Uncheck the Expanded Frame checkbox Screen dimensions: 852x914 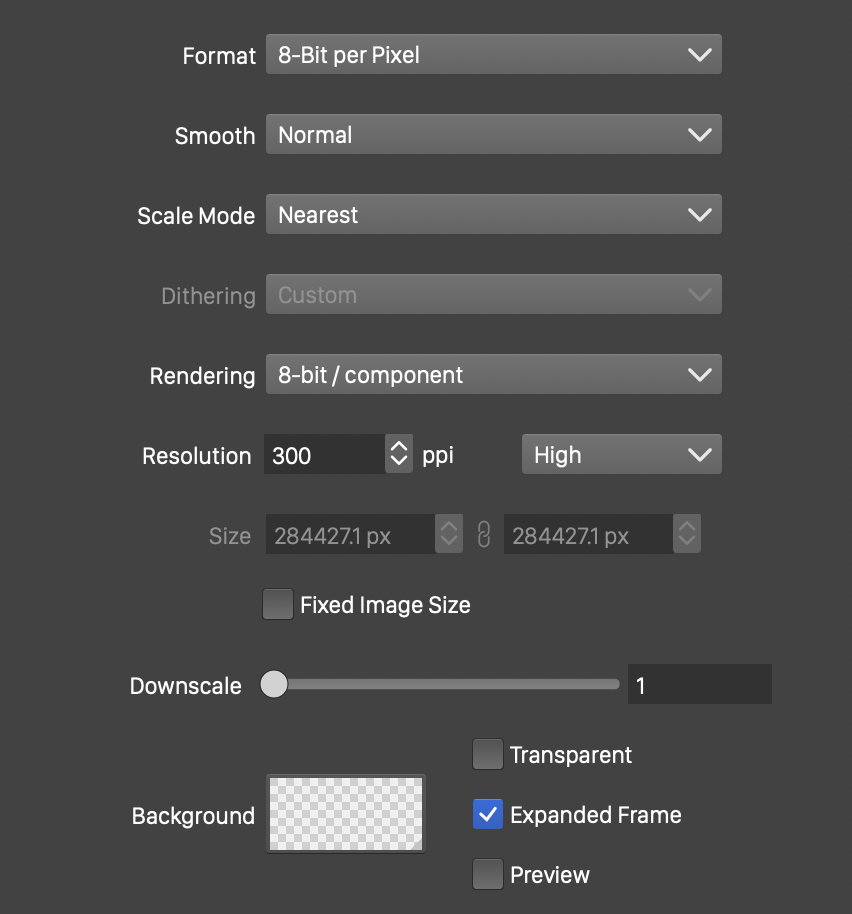click(488, 815)
